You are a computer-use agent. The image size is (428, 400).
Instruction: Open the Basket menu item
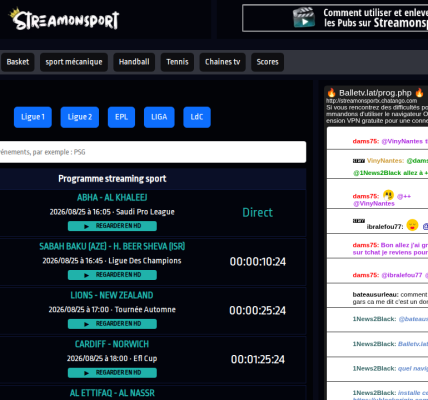[x=18, y=62]
